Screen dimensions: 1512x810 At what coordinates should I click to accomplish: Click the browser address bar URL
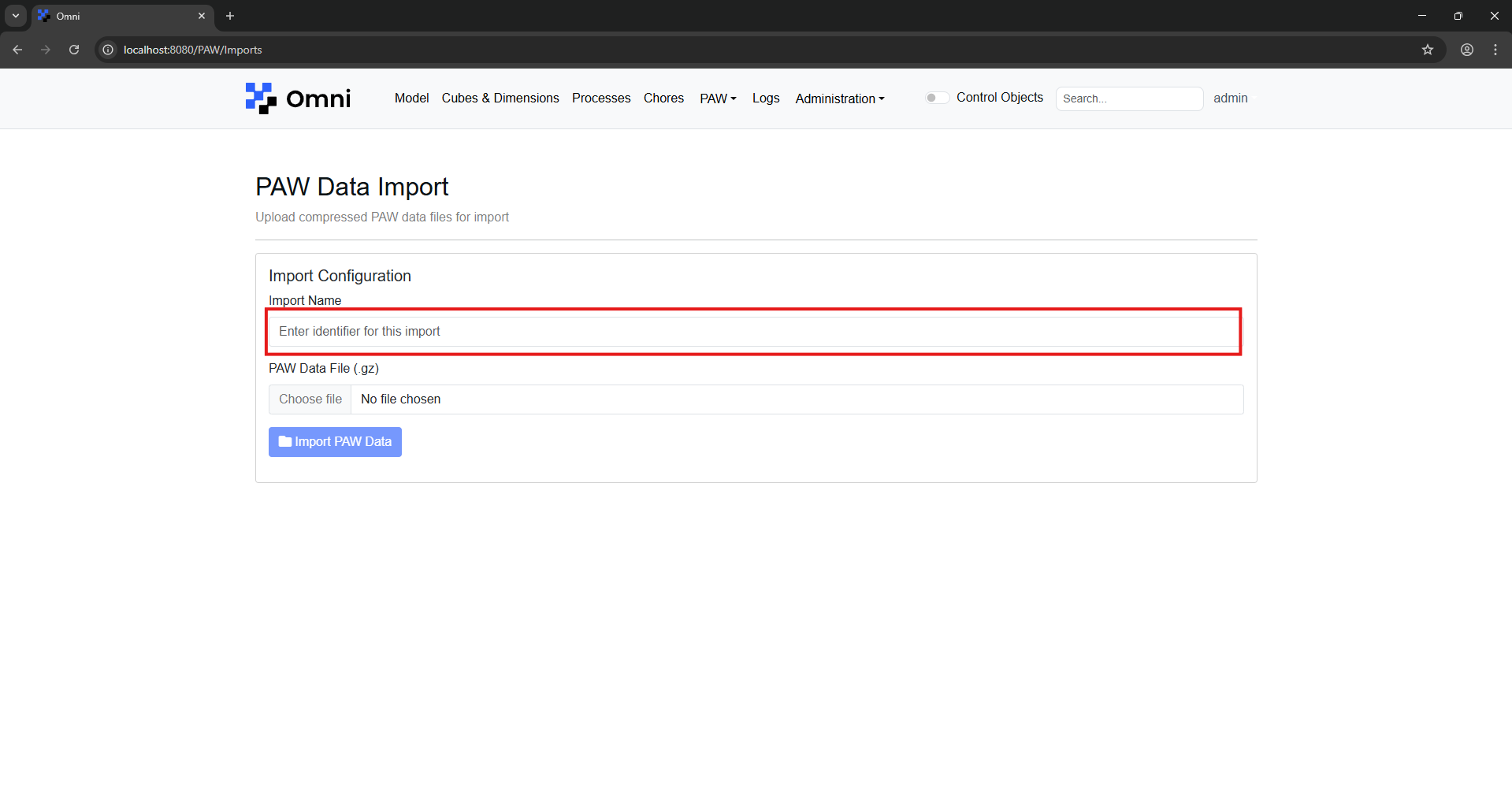[x=192, y=50]
